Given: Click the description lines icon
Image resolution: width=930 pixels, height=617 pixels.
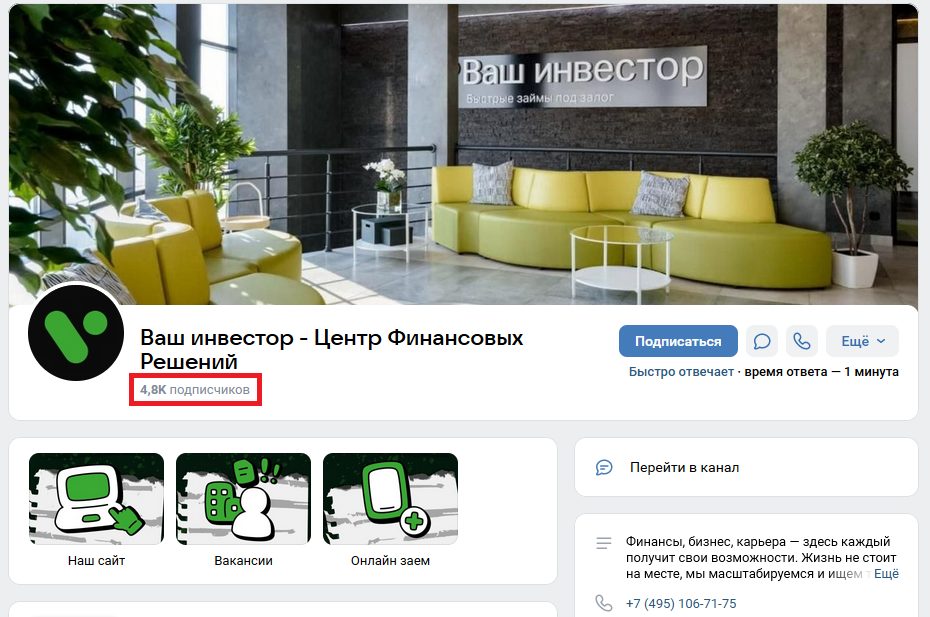Looking at the screenshot, I should coord(604,542).
